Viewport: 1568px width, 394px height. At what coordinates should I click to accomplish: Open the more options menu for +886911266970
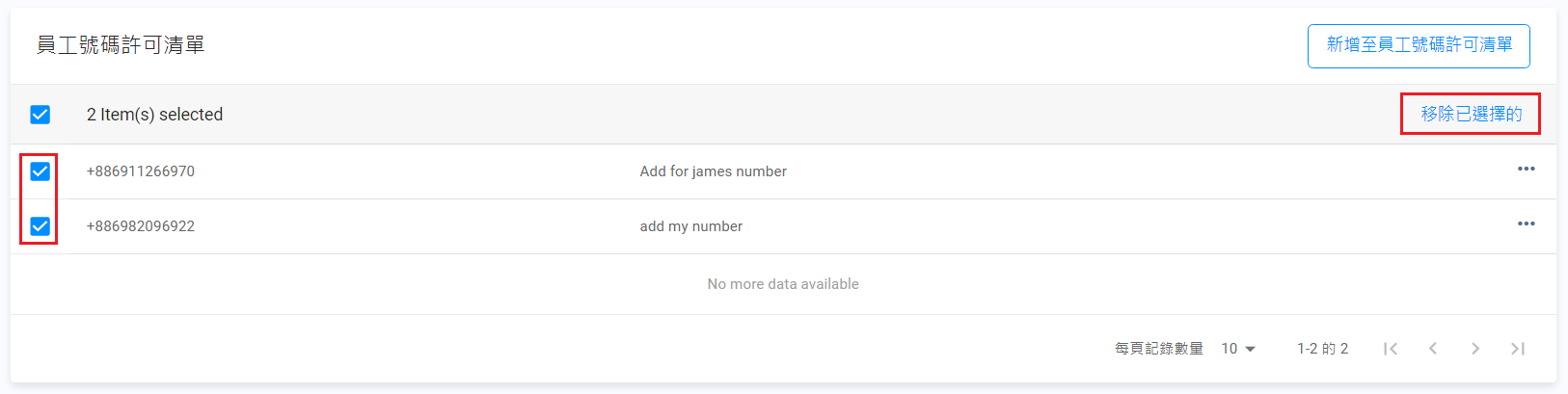pos(1526,170)
